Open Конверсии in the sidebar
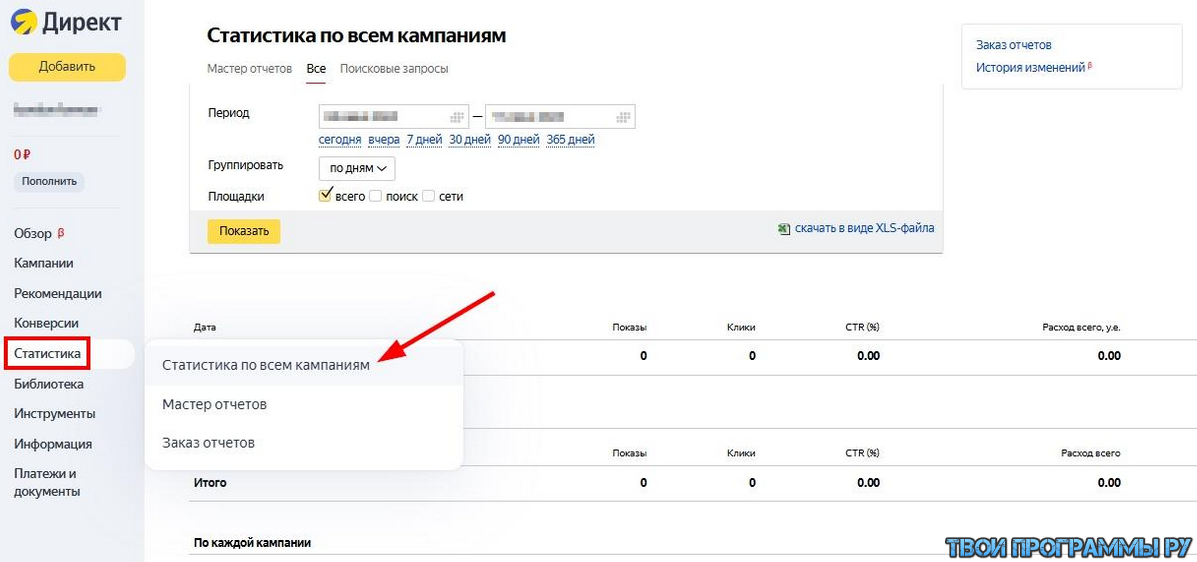Viewport: 1197px width, 562px height. [x=46, y=323]
